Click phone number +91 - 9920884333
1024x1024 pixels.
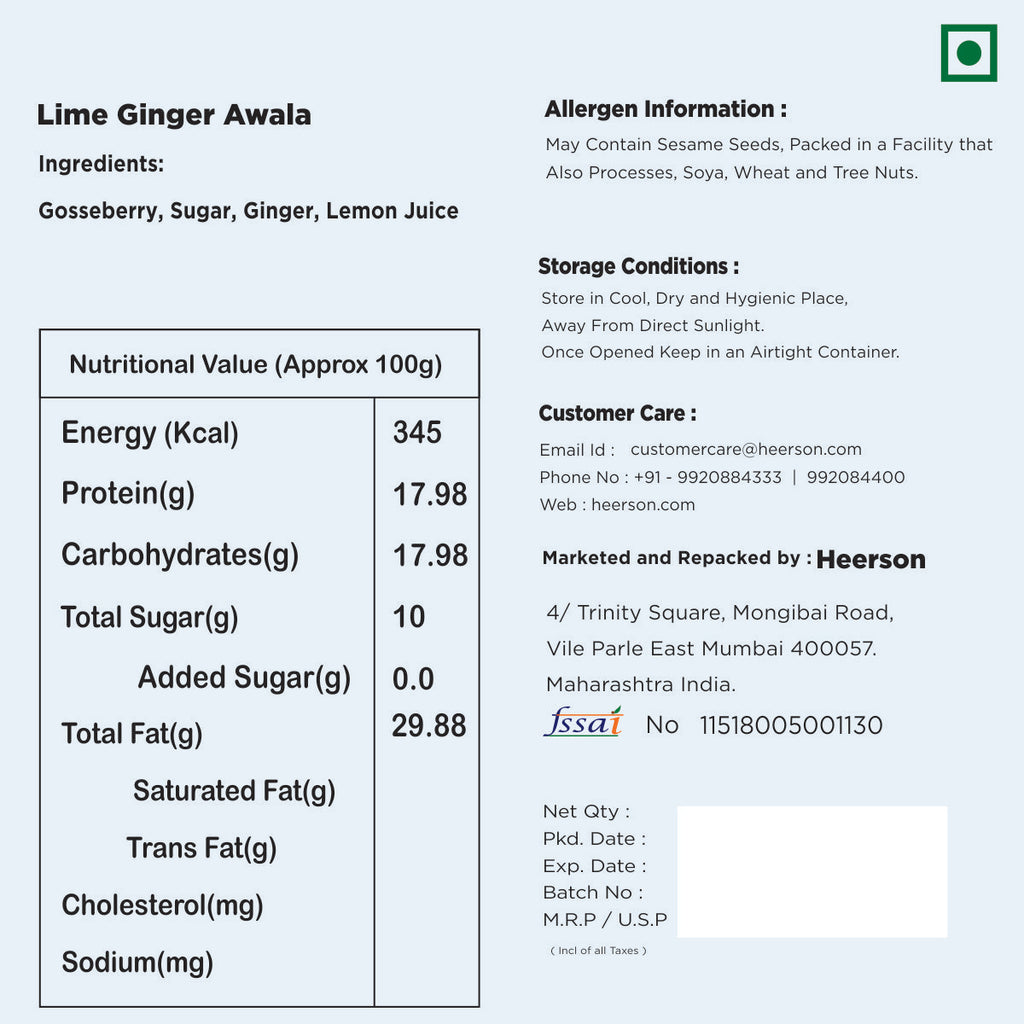pos(705,478)
